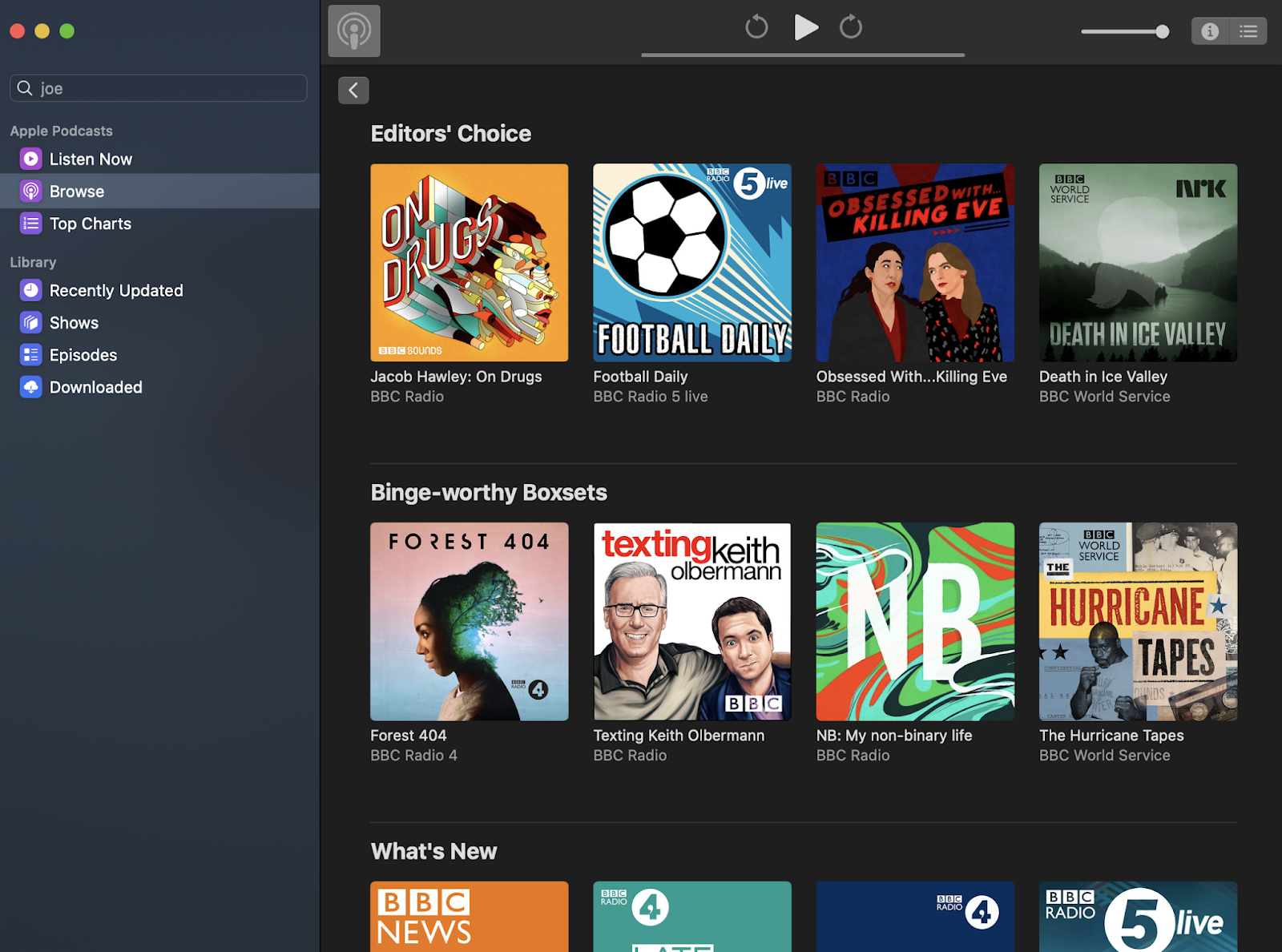The width and height of the screenshot is (1282, 952).
Task: Click the Browse podcast icon
Action: [30, 191]
